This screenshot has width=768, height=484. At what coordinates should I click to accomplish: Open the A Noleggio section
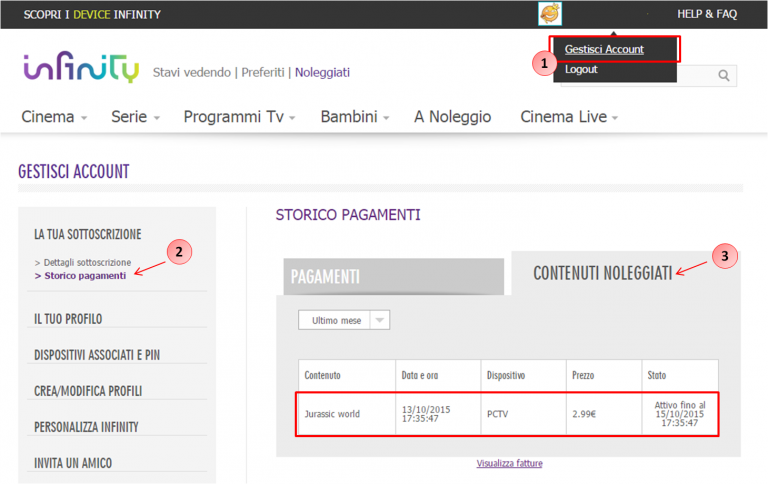click(453, 117)
